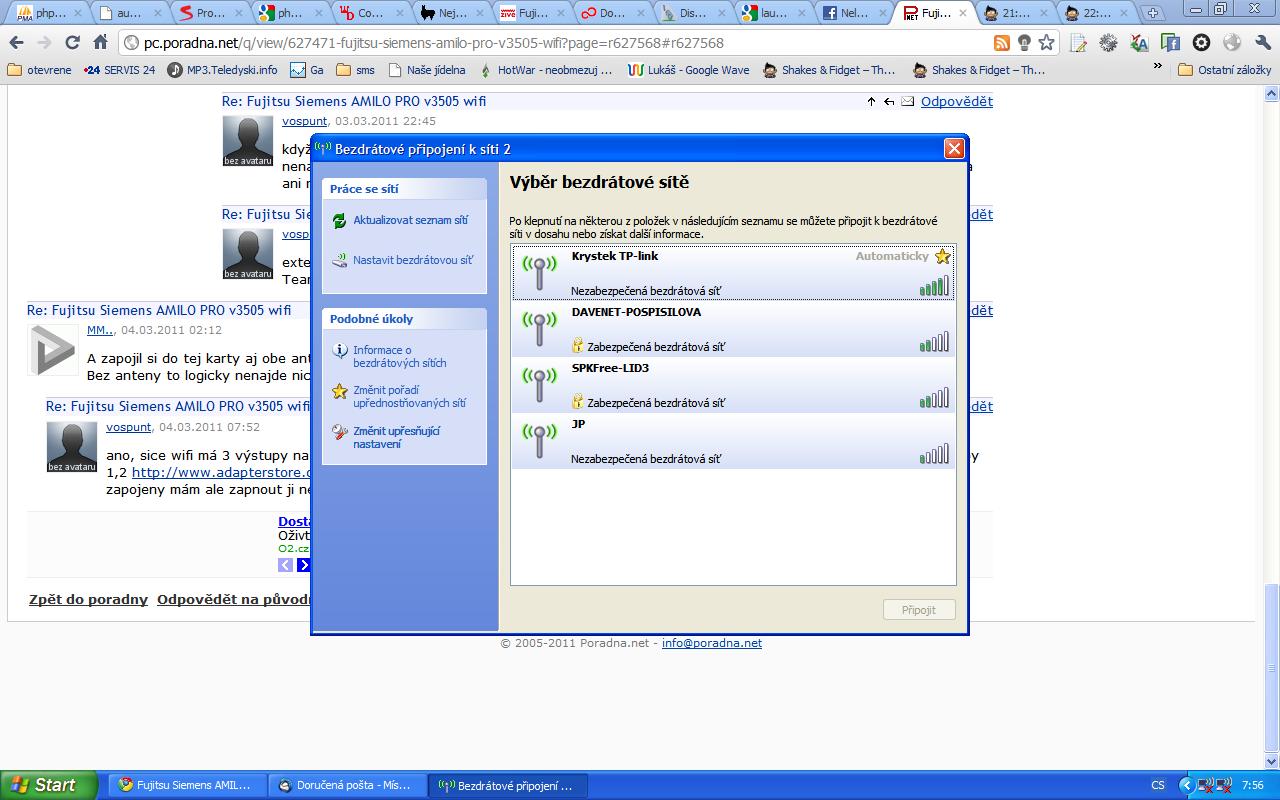This screenshot has height=800, width=1280.
Task: Open the Ostatní záložky bookmarks folder
Action: pos(1224,70)
